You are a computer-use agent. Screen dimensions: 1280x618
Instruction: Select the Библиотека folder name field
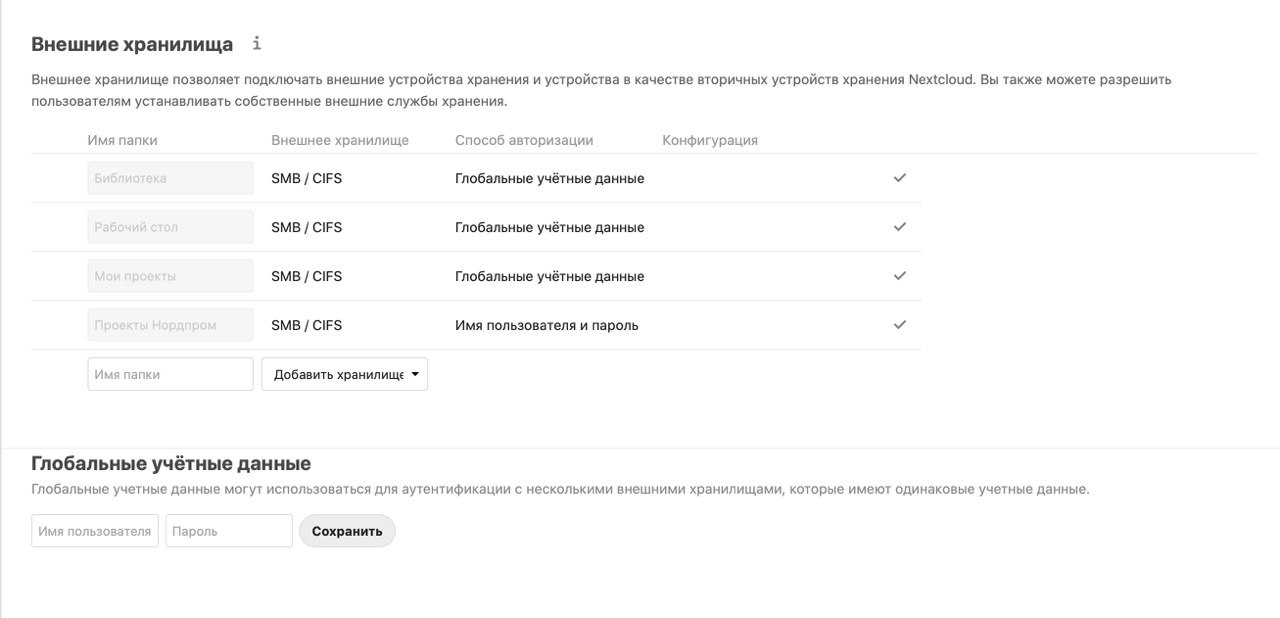pyautogui.click(x=171, y=178)
